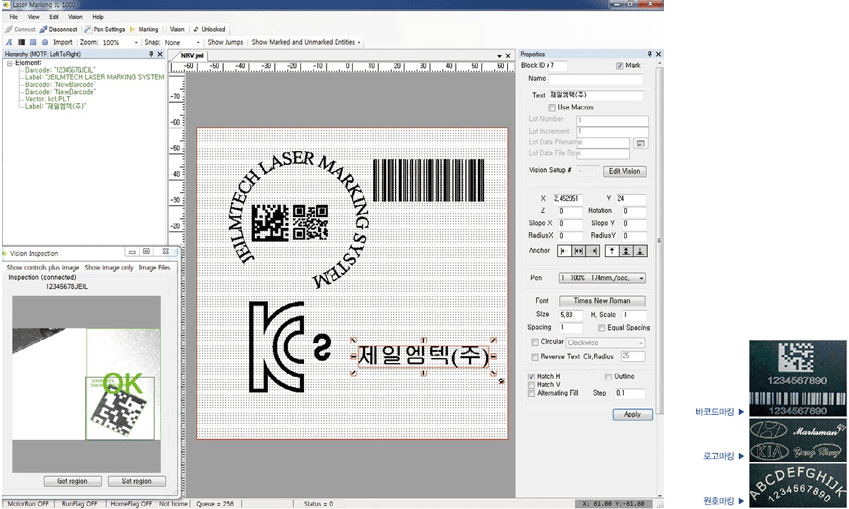
Task: Click the Apply button
Action: [x=632, y=415]
